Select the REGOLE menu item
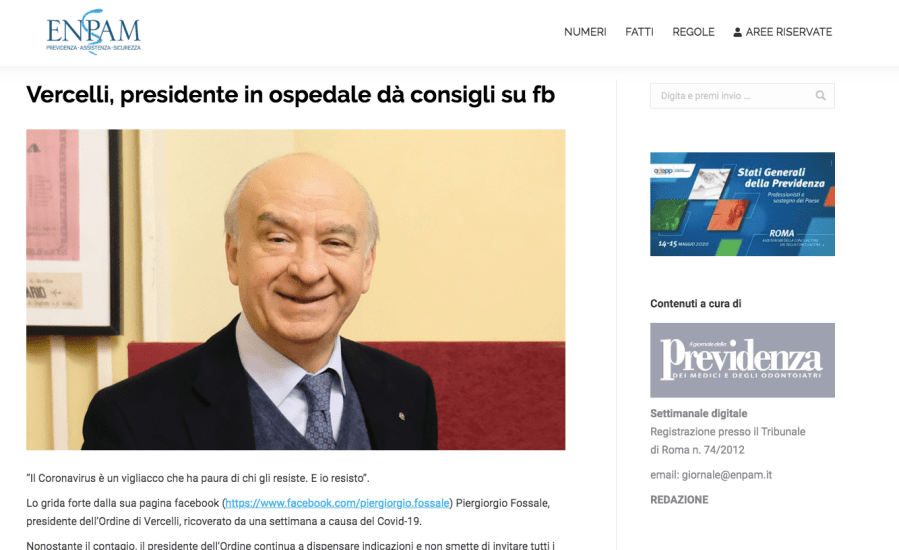Image resolution: width=899 pixels, height=550 pixels. [693, 32]
